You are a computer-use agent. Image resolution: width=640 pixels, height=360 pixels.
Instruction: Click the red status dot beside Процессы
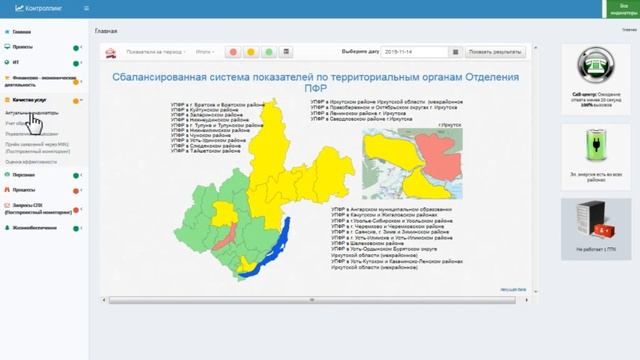click(x=76, y=191)
